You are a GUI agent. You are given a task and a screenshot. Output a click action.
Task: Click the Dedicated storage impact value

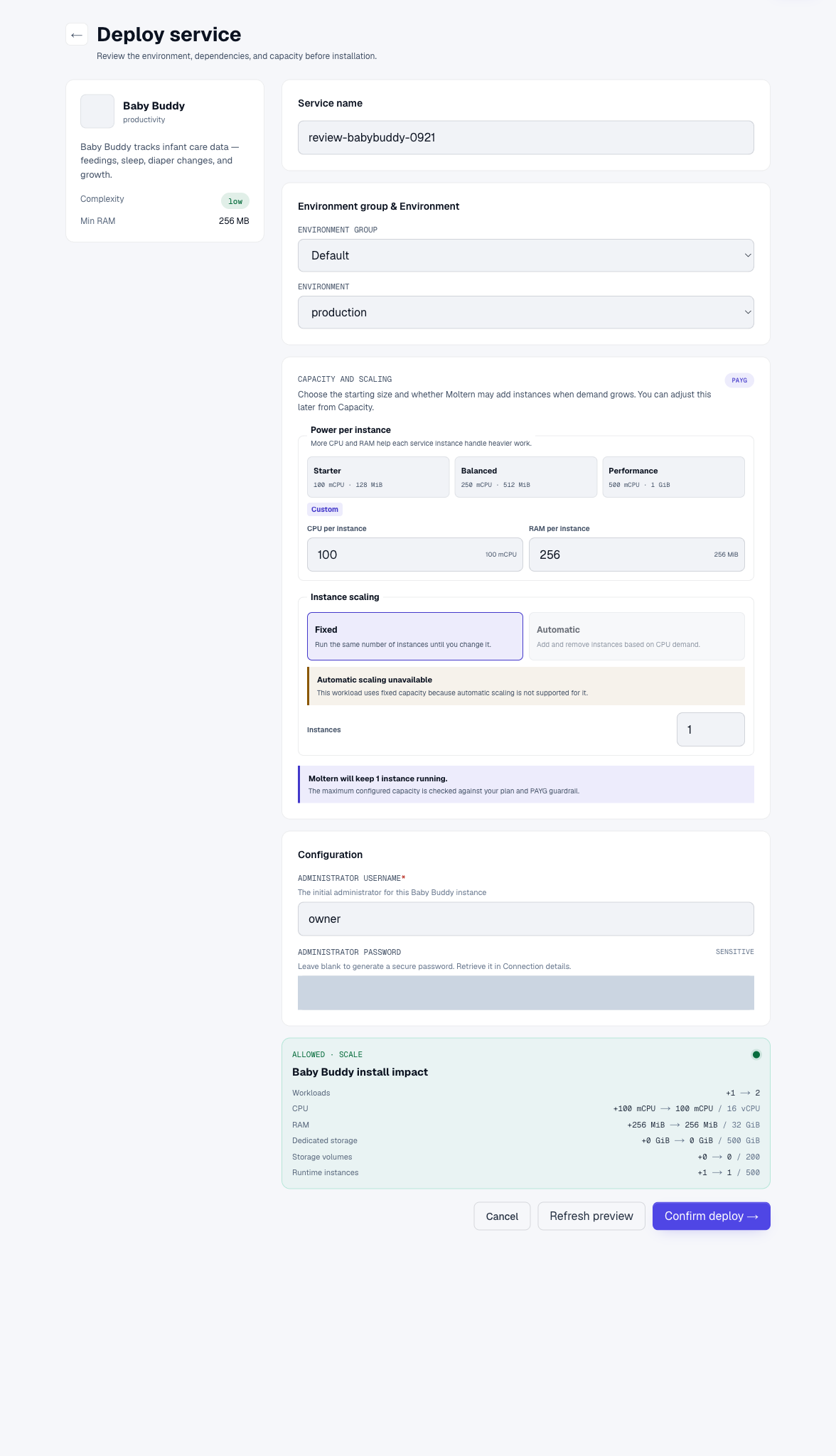click(x=701, y=1140)
